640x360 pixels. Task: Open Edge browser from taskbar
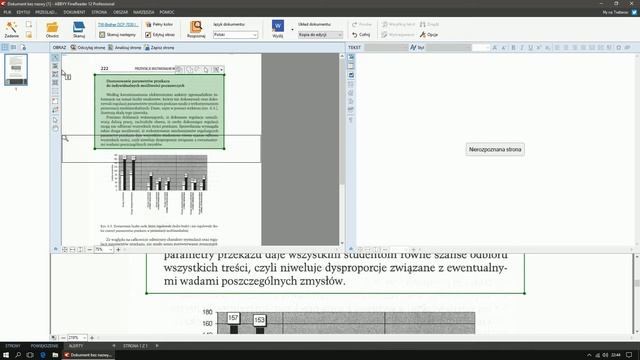click(x=43, y=355)
